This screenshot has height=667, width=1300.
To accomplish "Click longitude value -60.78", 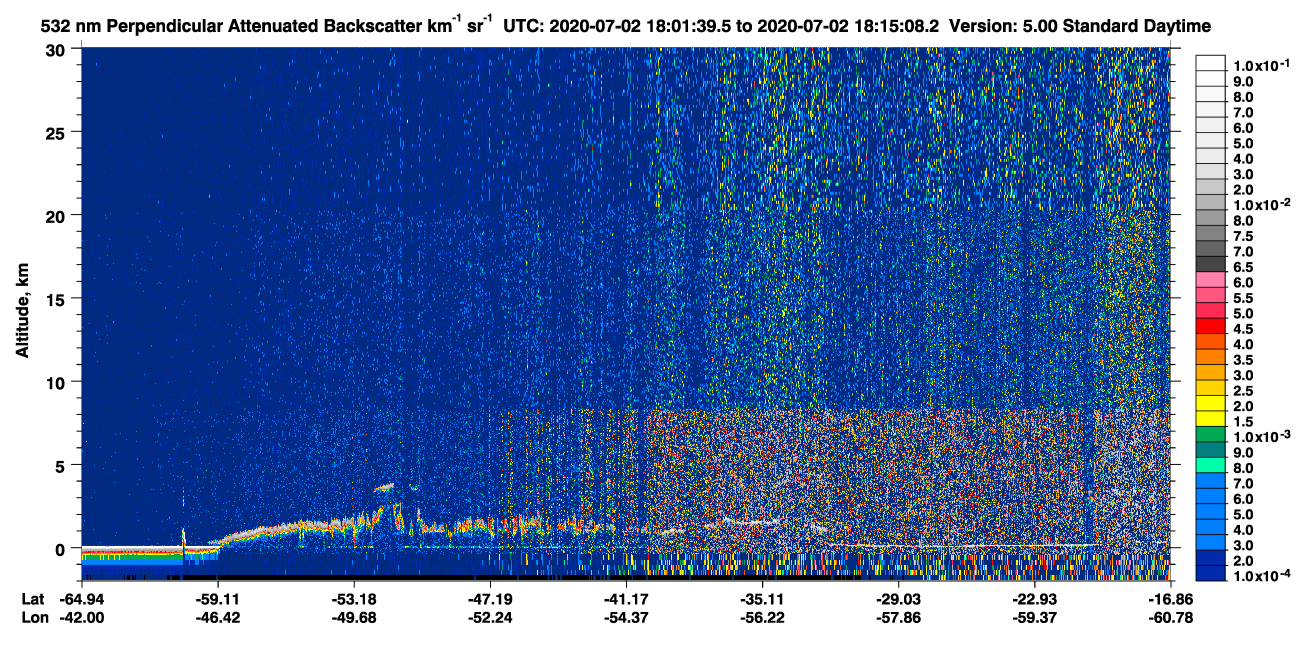I will tap(1170, 617).
